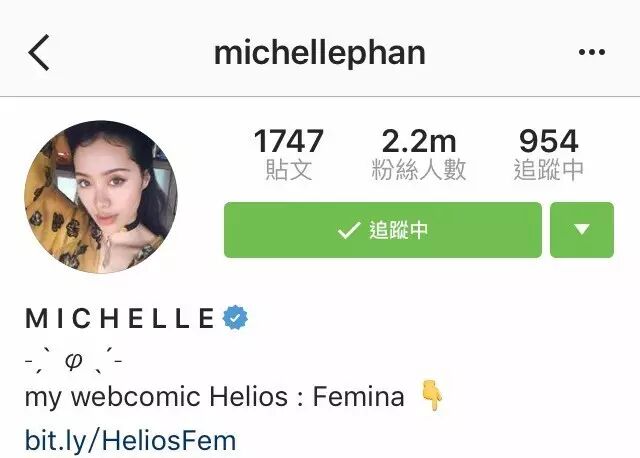Tap the blue verified badge beside MICHELLE

235,318
